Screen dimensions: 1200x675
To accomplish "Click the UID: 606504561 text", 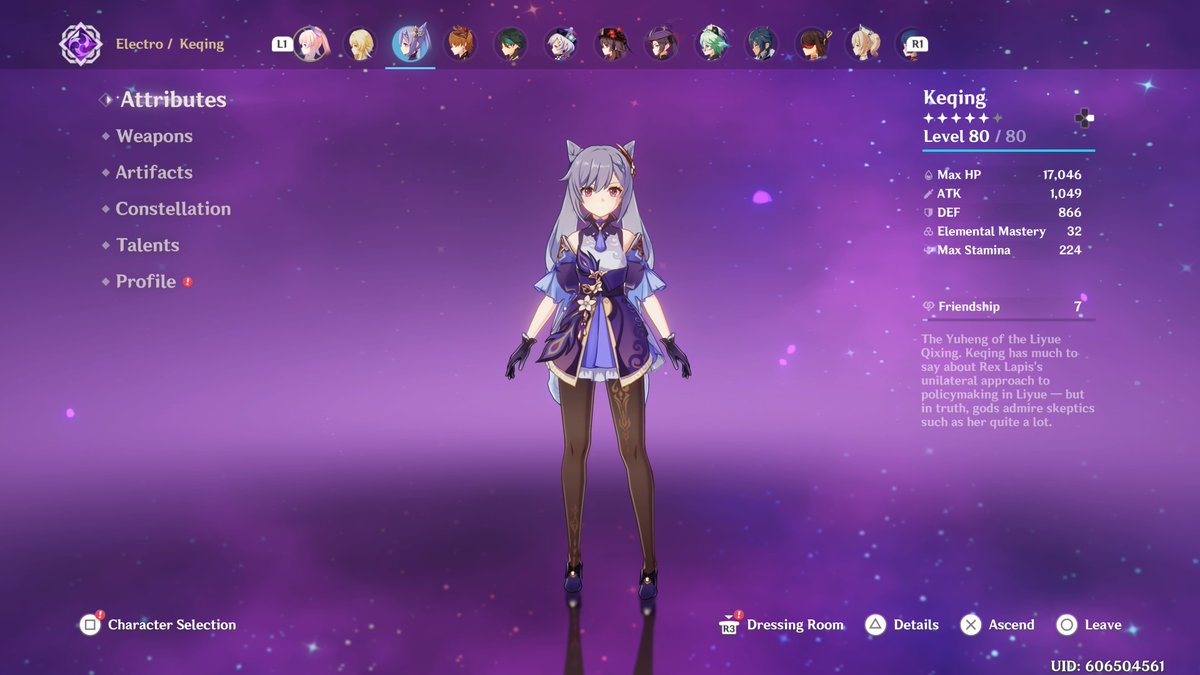I will pos(1108,665).
